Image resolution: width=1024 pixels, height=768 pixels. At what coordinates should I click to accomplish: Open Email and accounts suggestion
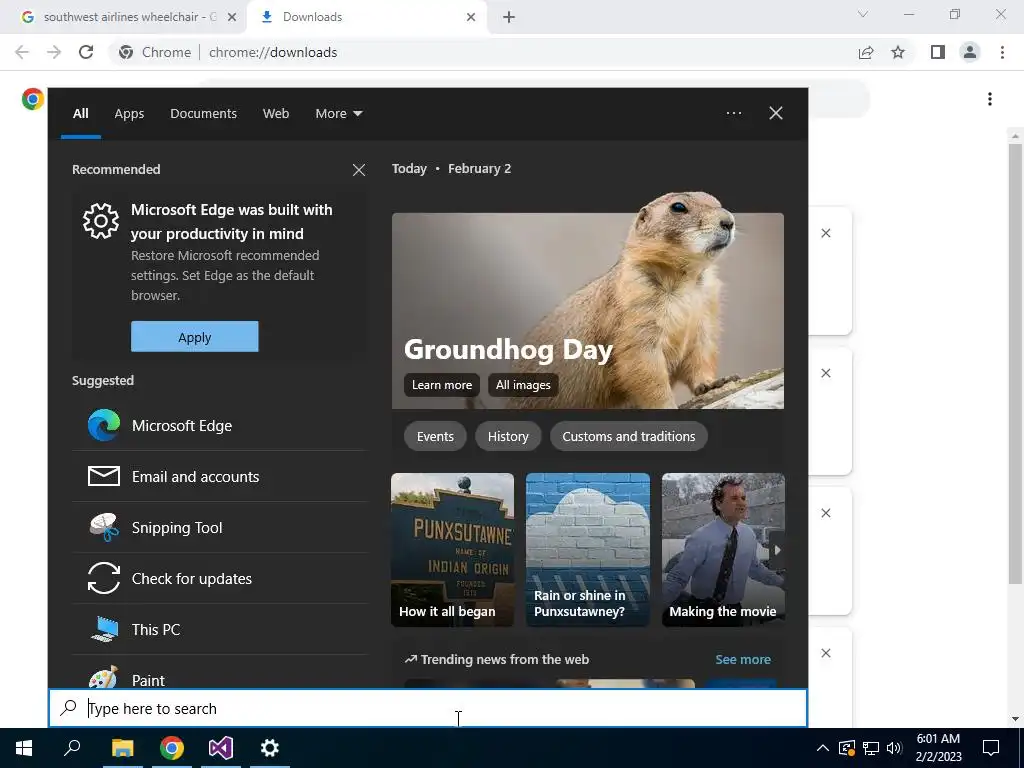tap(220, 477)
